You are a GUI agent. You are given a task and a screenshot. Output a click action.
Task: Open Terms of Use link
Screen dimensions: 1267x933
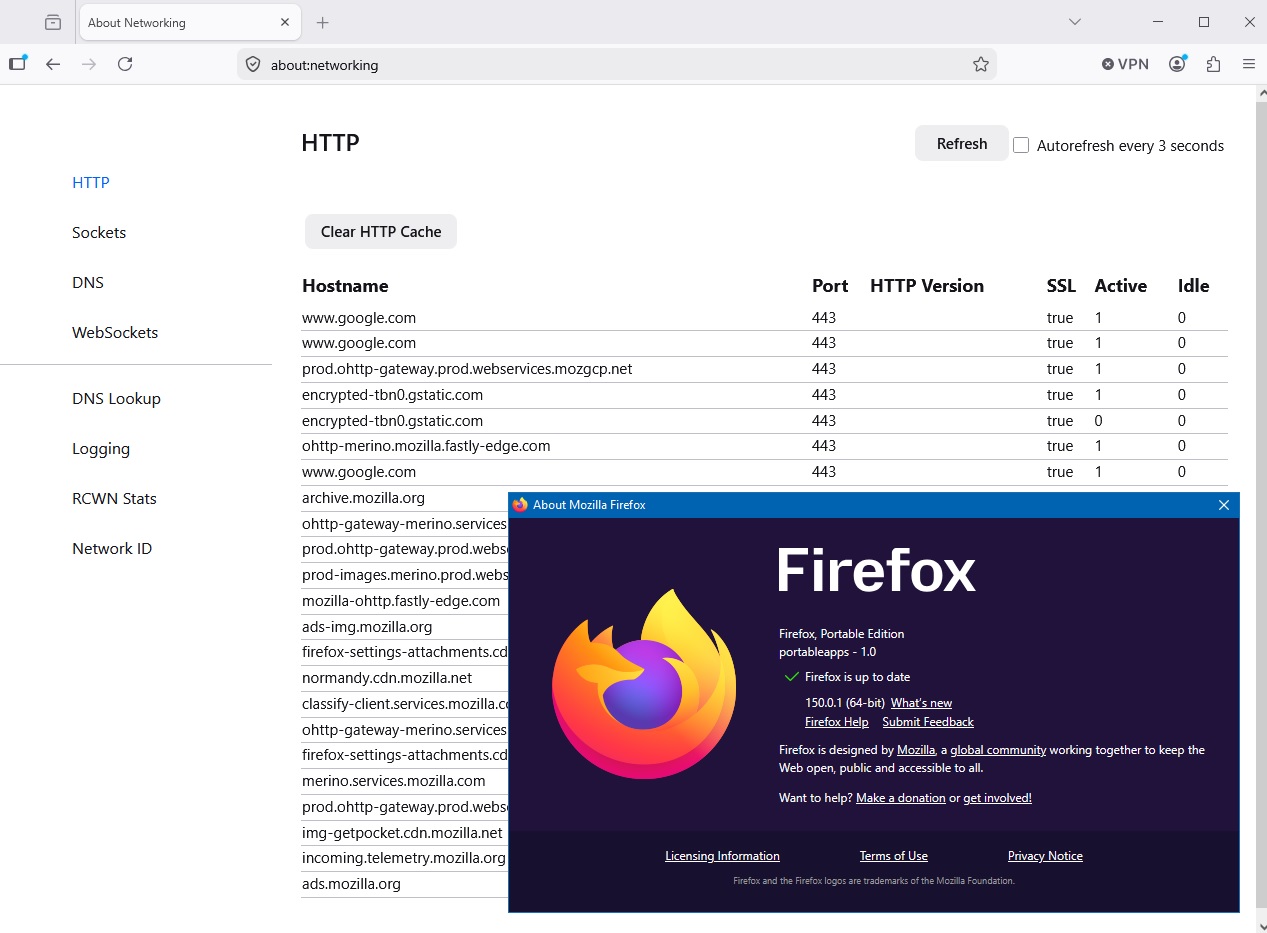tap(894, 856)
